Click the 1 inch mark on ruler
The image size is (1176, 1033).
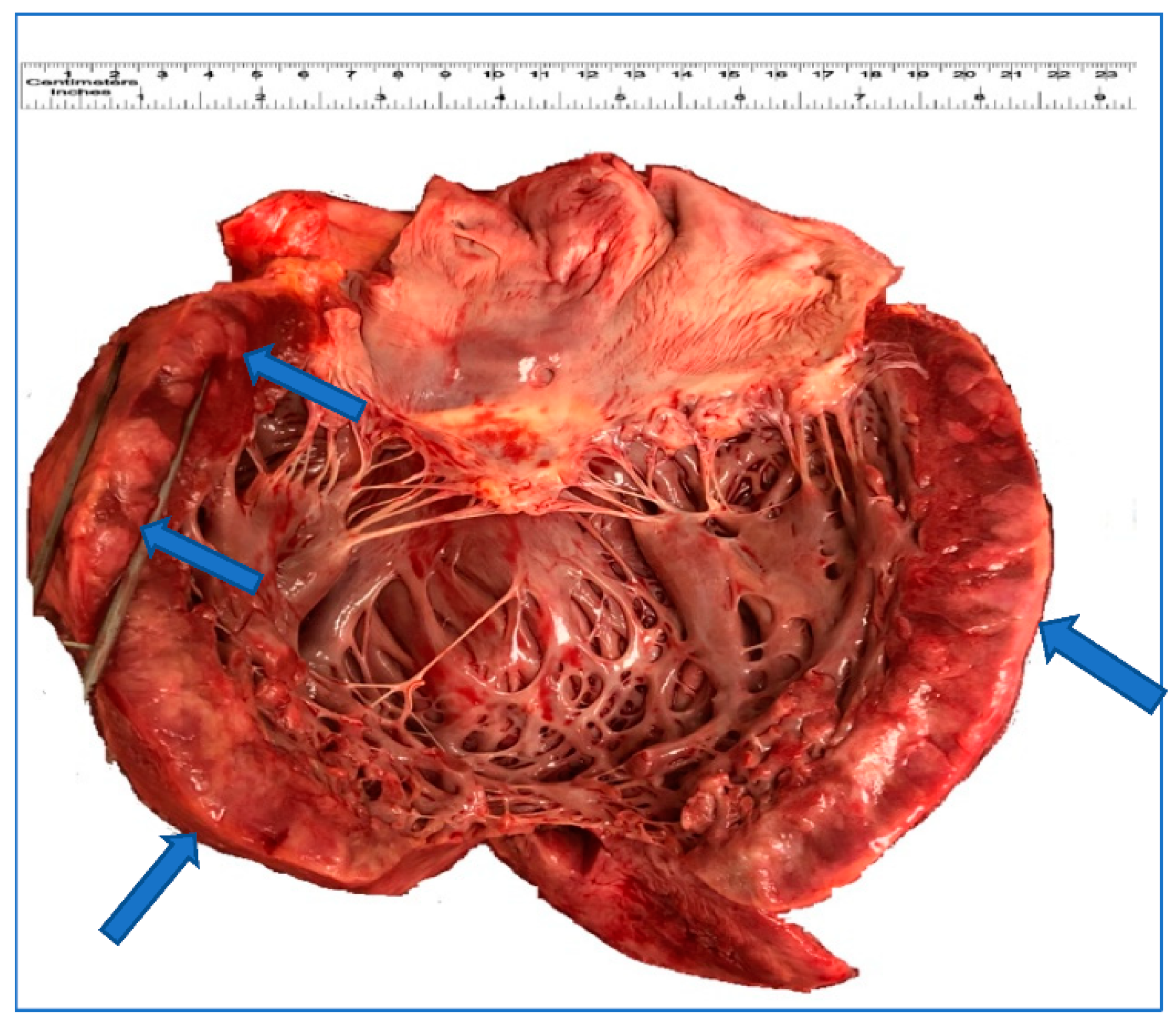point(141,96)
